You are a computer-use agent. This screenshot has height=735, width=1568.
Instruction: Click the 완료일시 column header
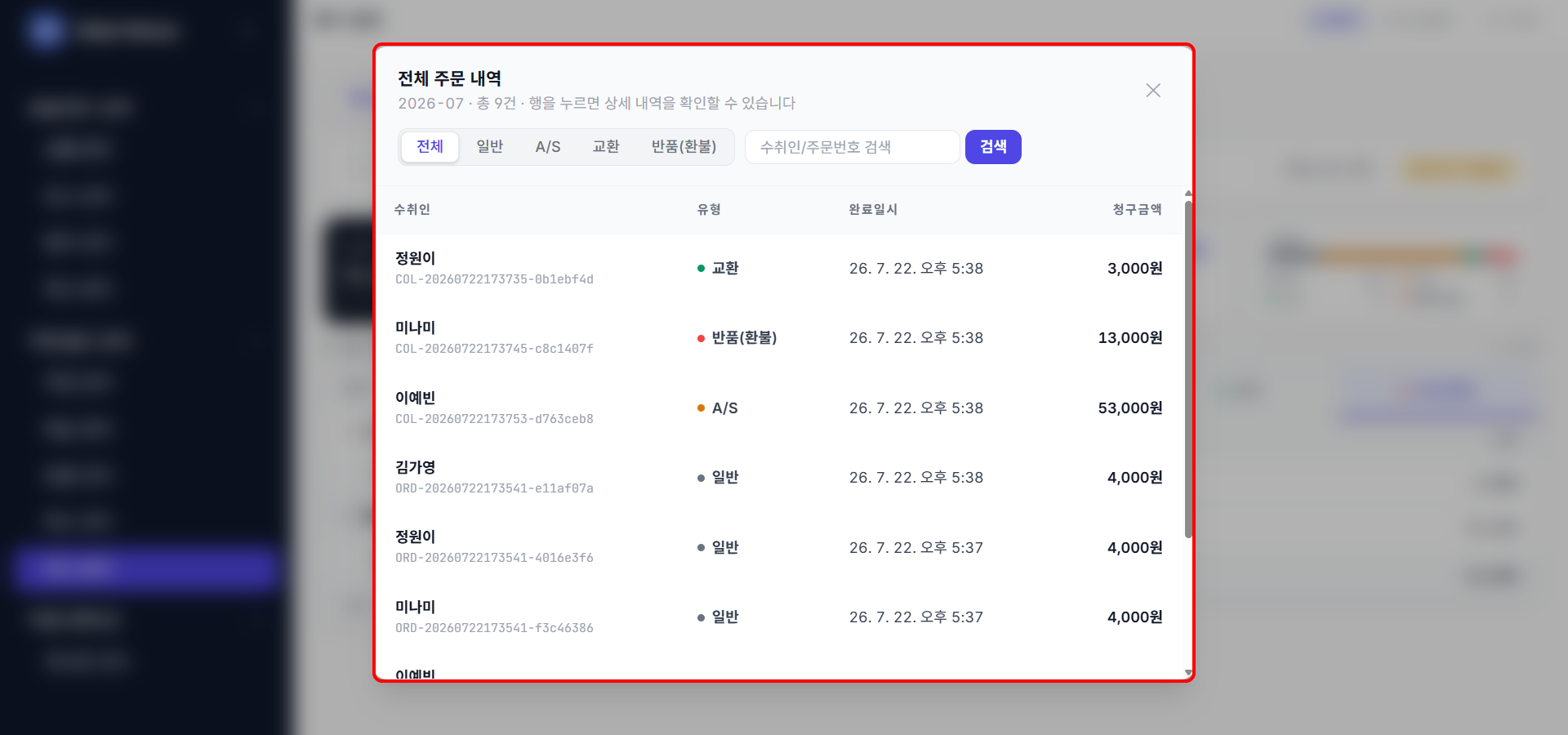[873, 210]
